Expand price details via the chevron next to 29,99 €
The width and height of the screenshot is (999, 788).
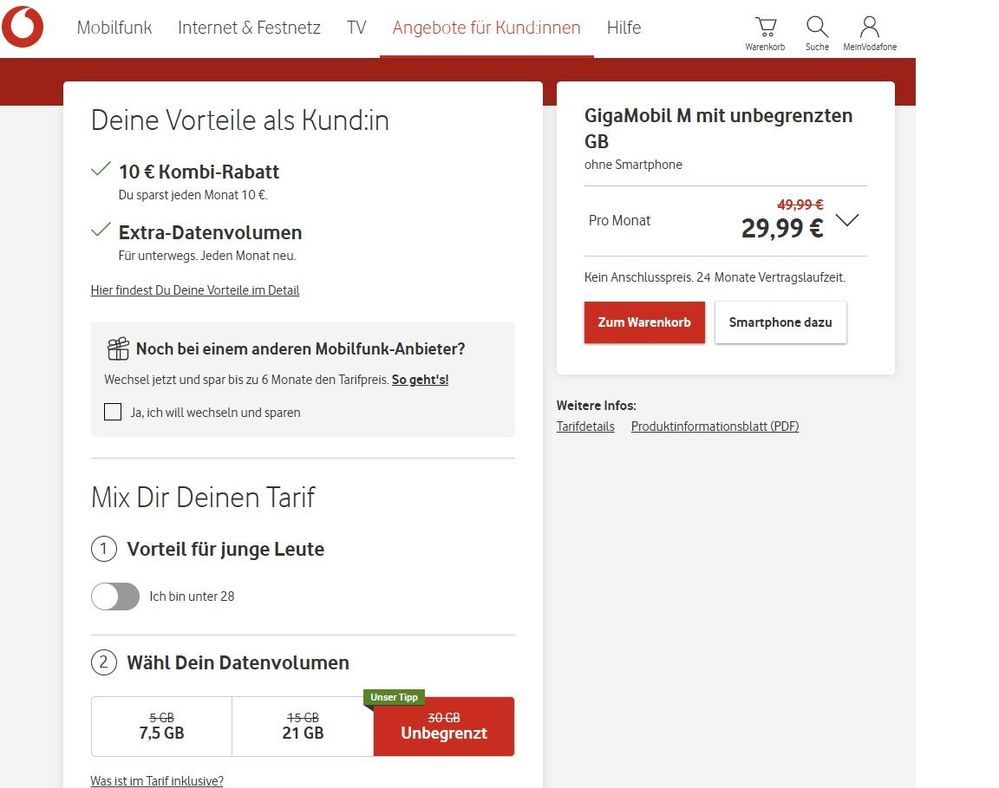[847, 220]
